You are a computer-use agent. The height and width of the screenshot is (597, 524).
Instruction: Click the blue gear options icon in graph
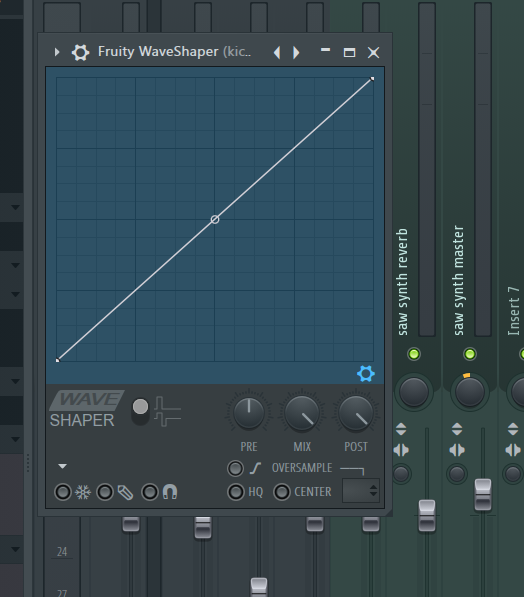[x=366, y=374]
